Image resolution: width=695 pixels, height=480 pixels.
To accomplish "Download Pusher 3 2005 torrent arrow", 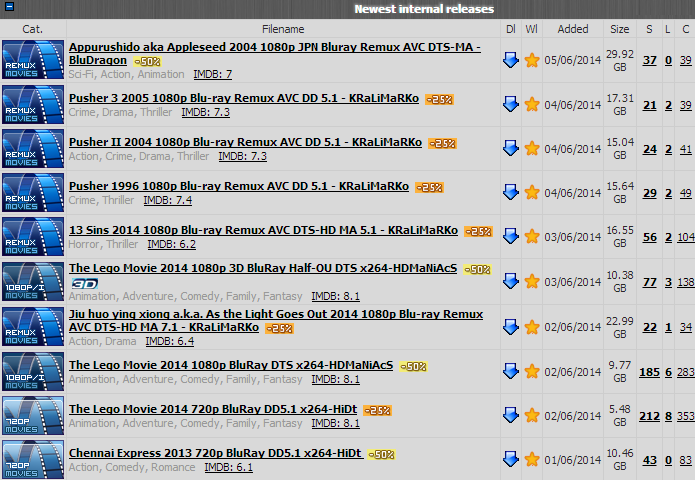I will pos(511,104).
